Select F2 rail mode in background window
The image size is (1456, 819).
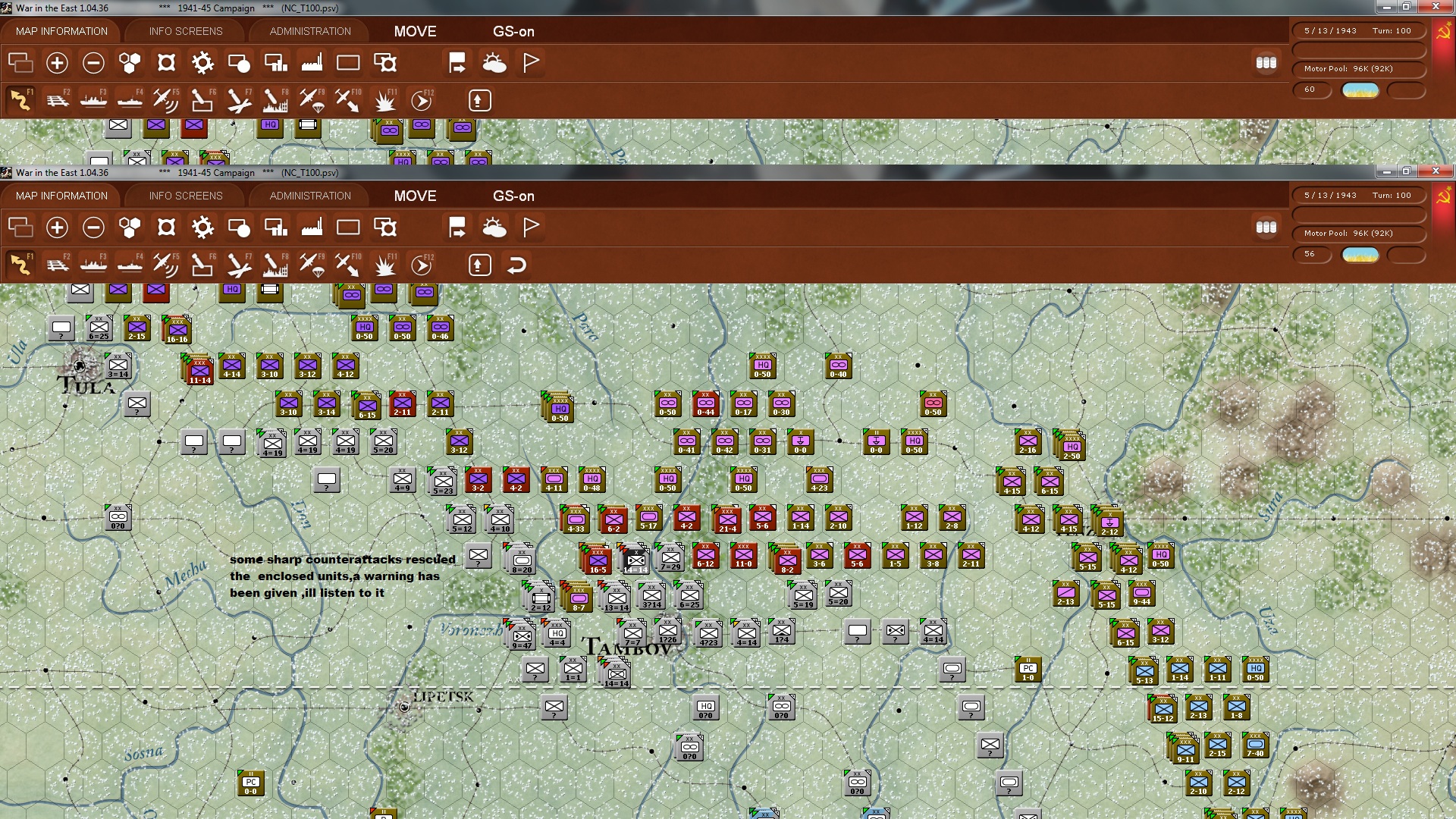58,100
